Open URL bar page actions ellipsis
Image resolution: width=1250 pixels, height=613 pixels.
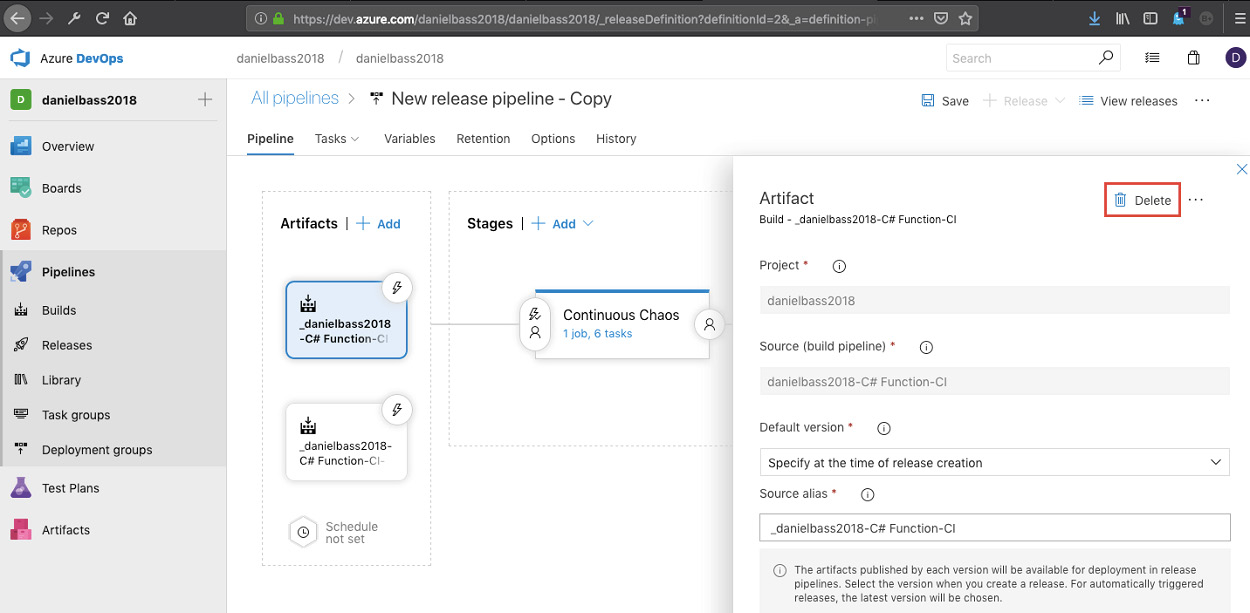coord(916,18)
